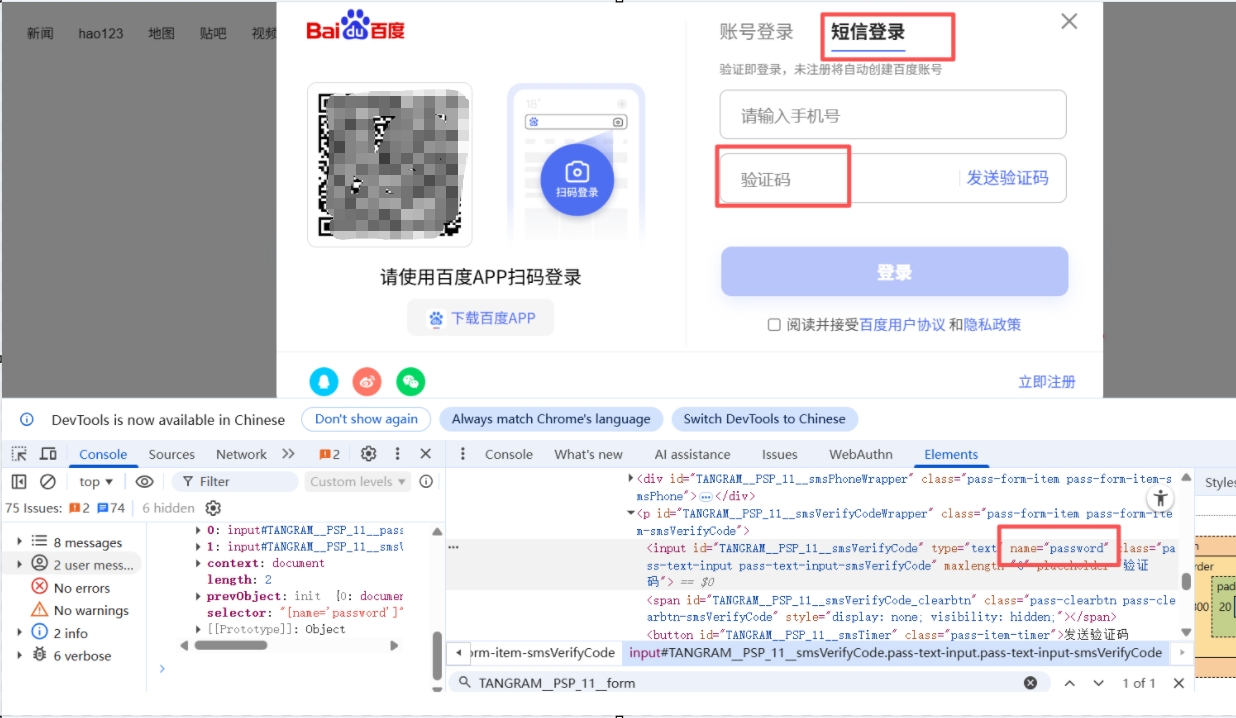Go to next search result

(x=1098, y=683)
